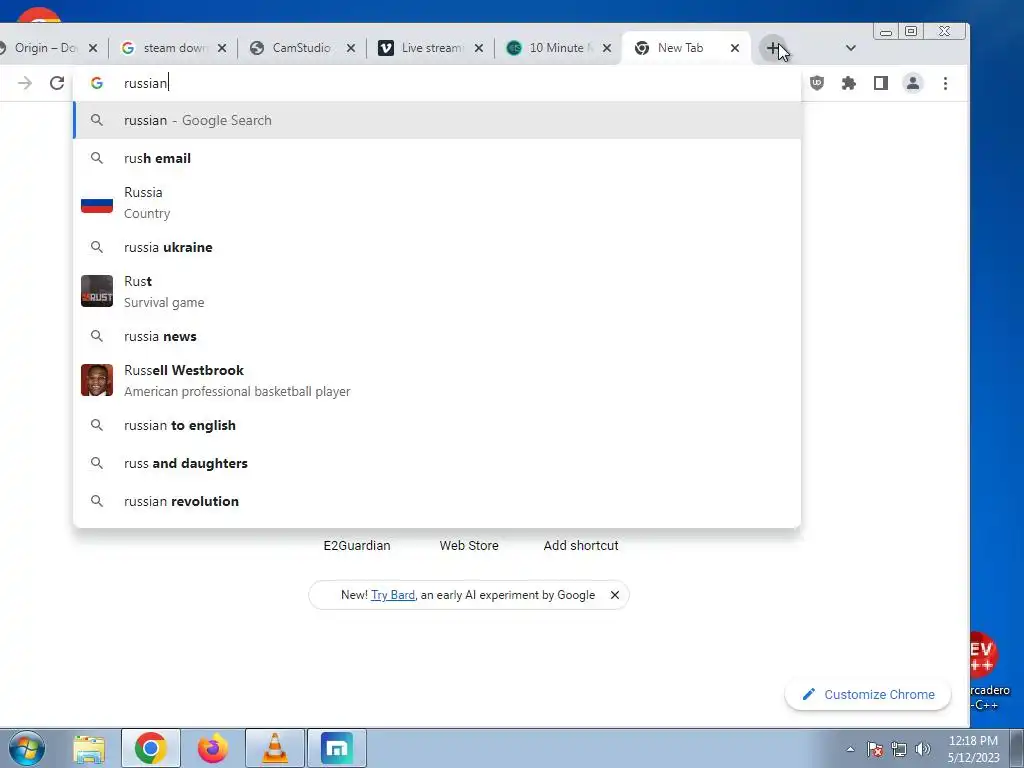The width and height of the screenshot is (1024, 768).
Task: Click the network tray icon
Action: [x=899, y=749]
